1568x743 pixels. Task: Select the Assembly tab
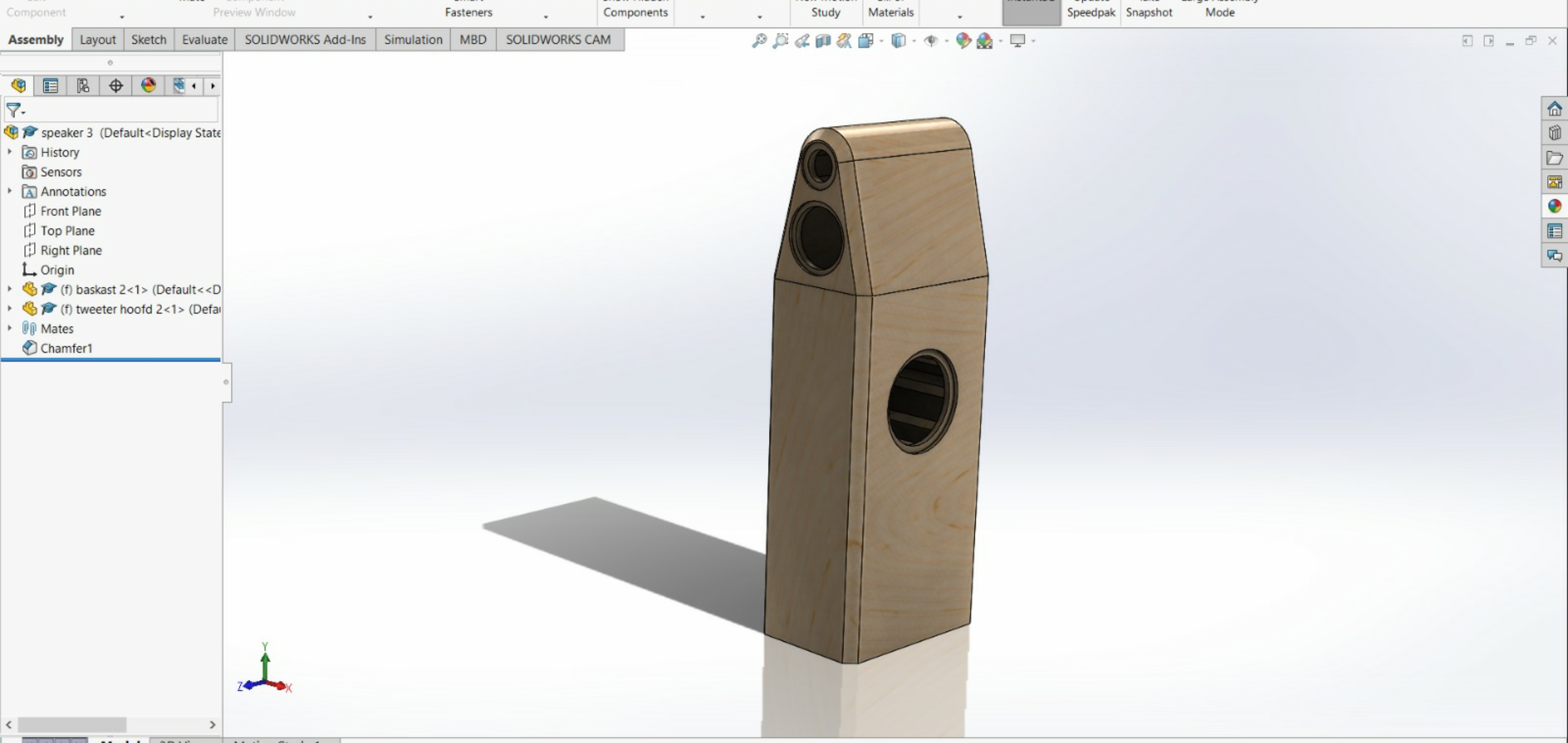(x=36, y=40)
